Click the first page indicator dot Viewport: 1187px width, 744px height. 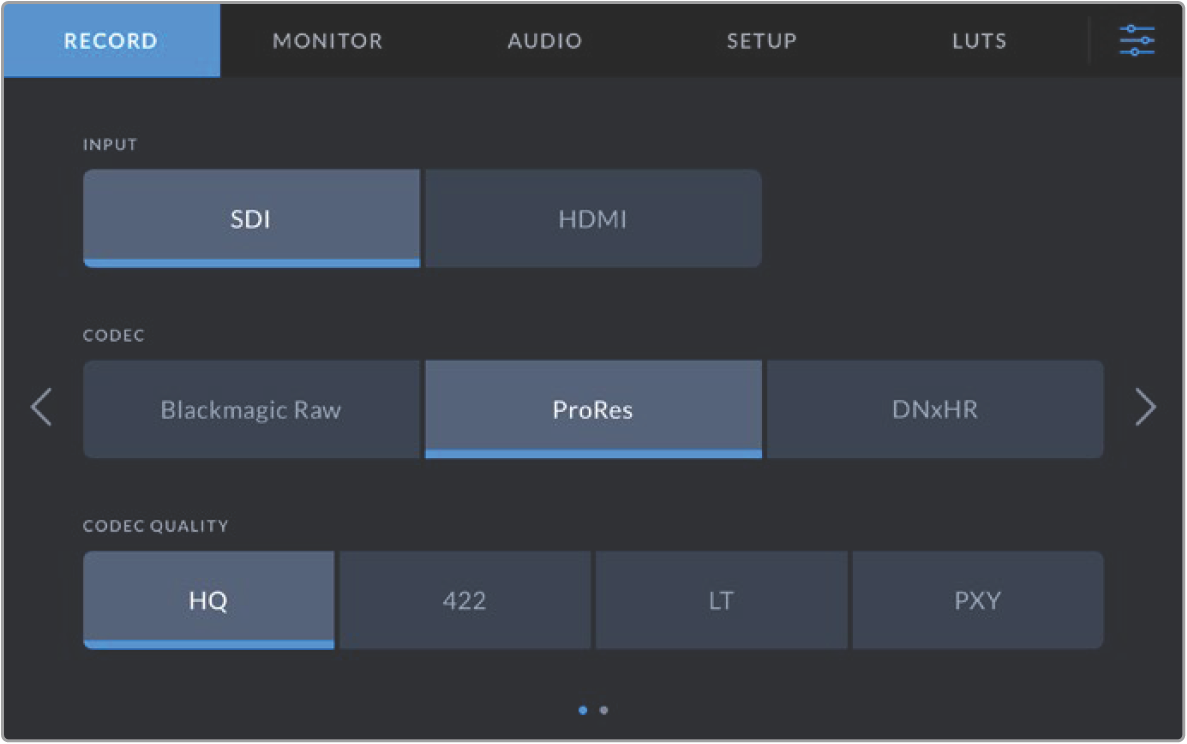pyautogui.click(x=583, y=710)
